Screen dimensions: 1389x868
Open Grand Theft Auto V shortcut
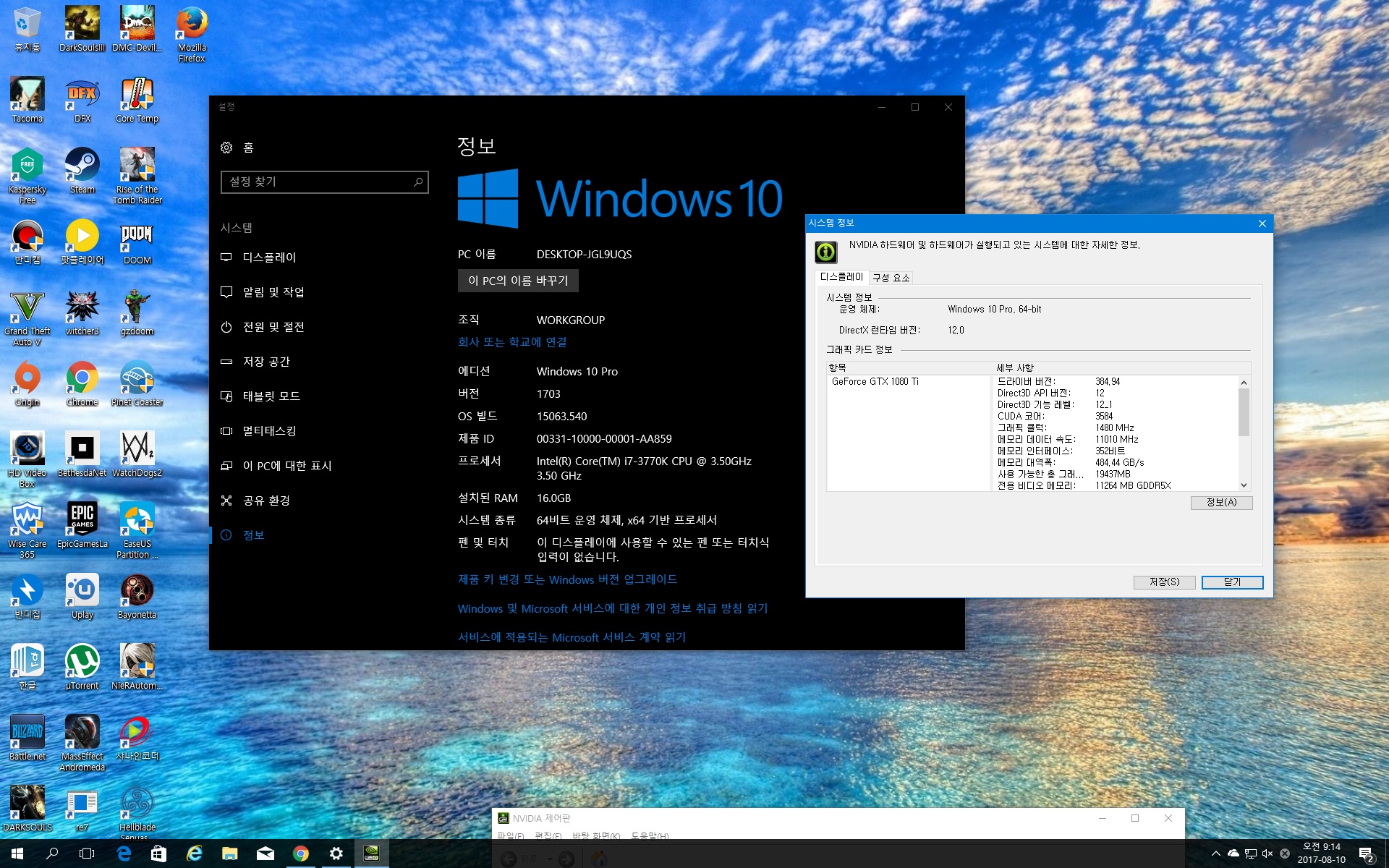[x=27, y=318]
